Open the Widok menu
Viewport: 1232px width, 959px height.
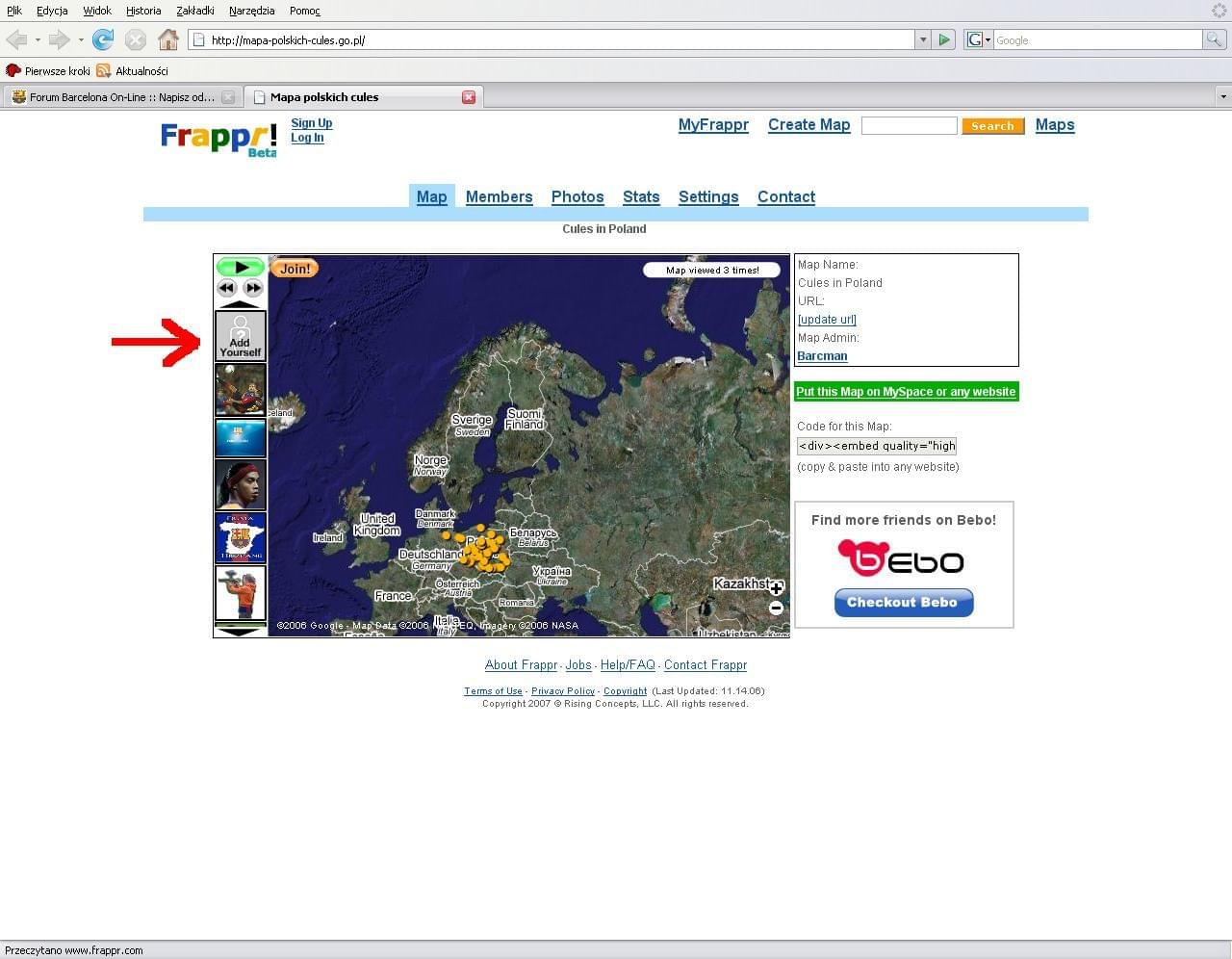pyautogui.click(x=97, y=11)
